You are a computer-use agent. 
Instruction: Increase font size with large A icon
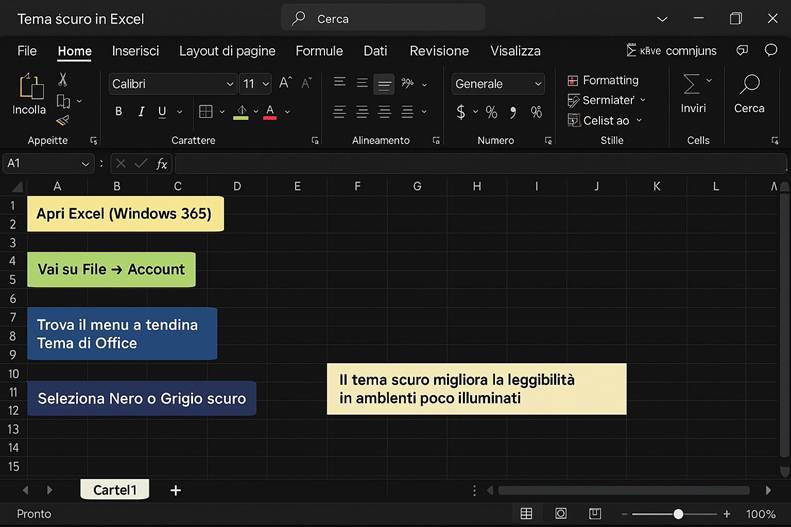coord(285,83)
